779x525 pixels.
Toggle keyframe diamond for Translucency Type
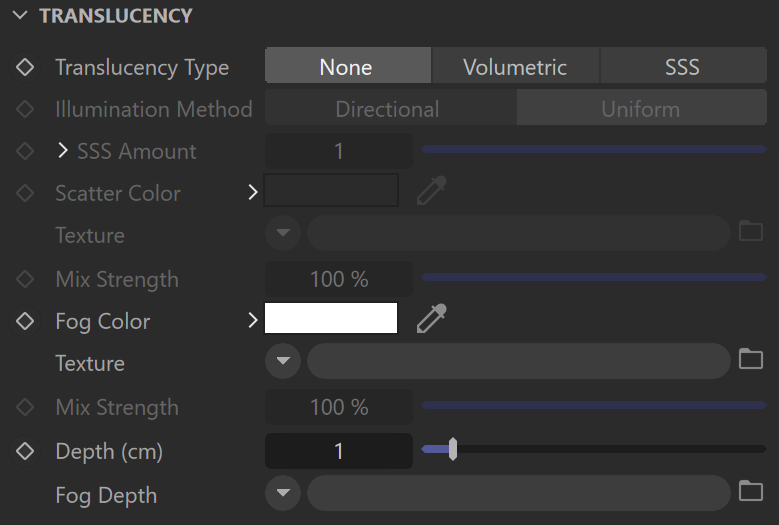pos(25,67)
